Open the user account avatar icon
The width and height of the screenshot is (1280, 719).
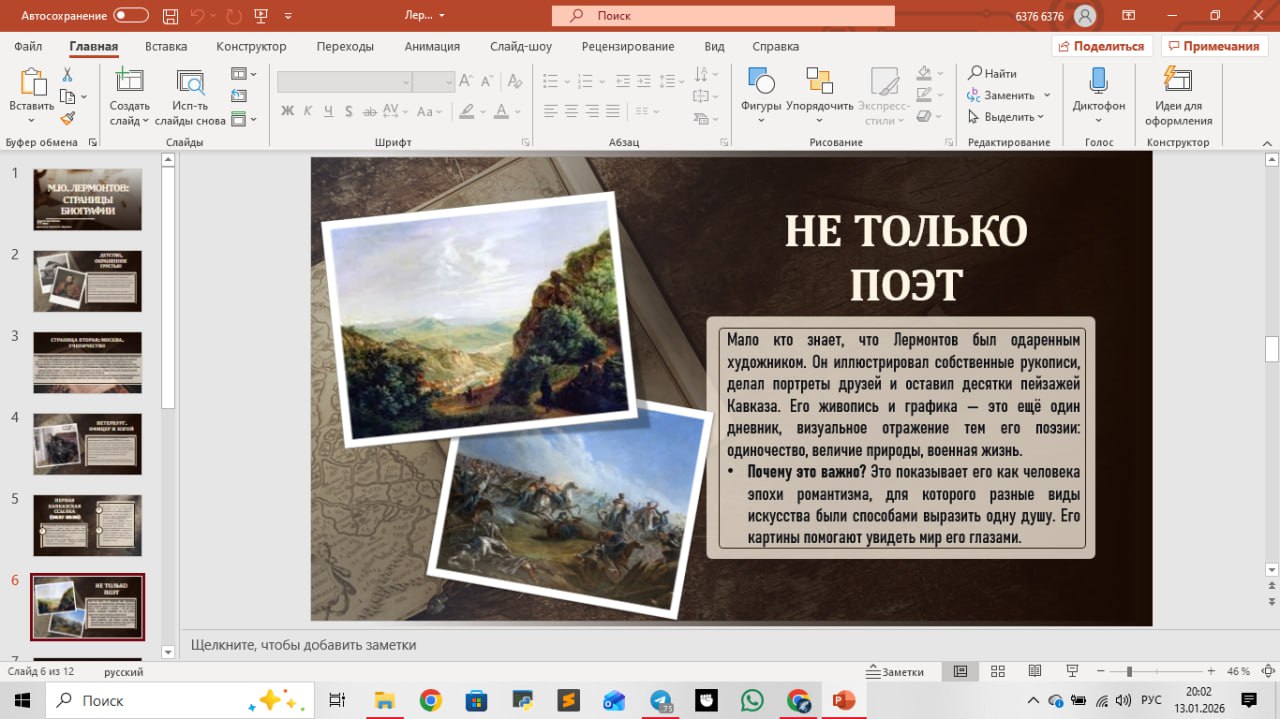pyautogui.click(x=1085, y=16)
